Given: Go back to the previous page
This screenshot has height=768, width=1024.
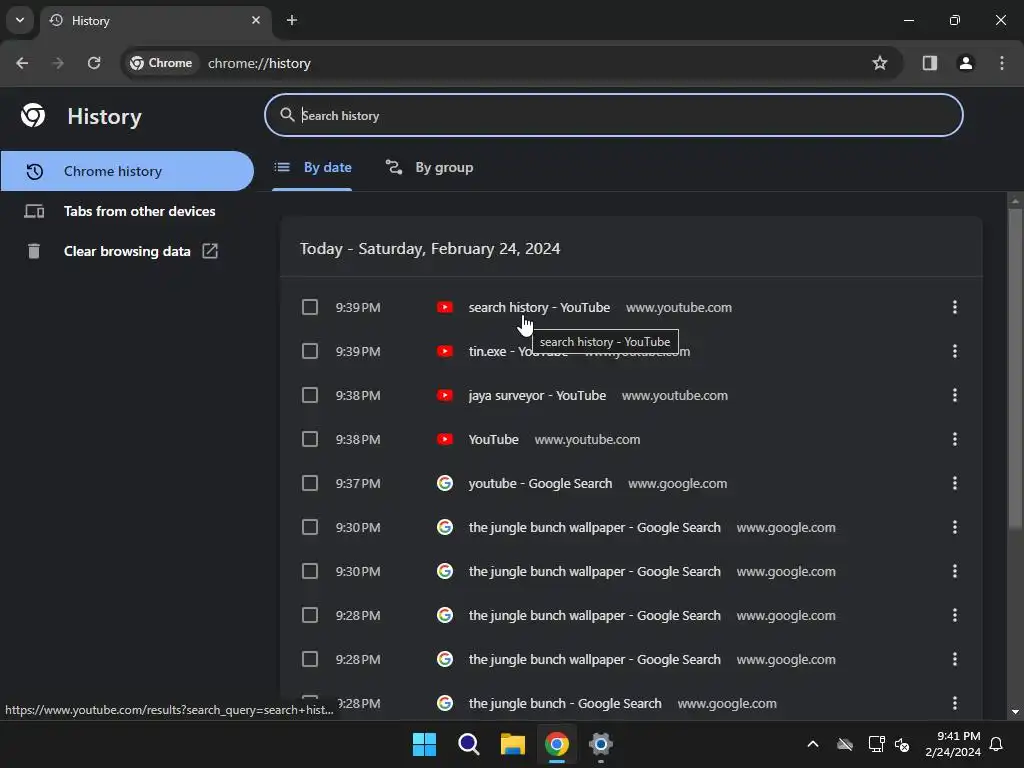Looking at the screenshot, I should click(x=22, y=63).
